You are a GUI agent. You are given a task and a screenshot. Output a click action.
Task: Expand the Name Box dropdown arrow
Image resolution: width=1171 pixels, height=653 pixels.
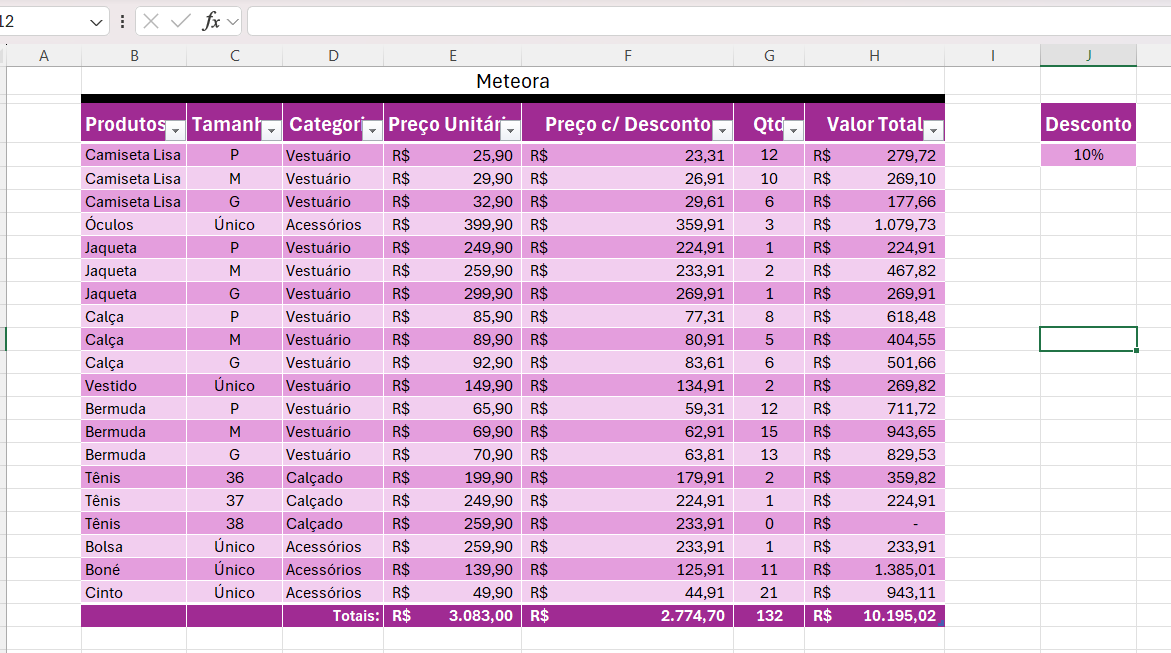(97, 21)
